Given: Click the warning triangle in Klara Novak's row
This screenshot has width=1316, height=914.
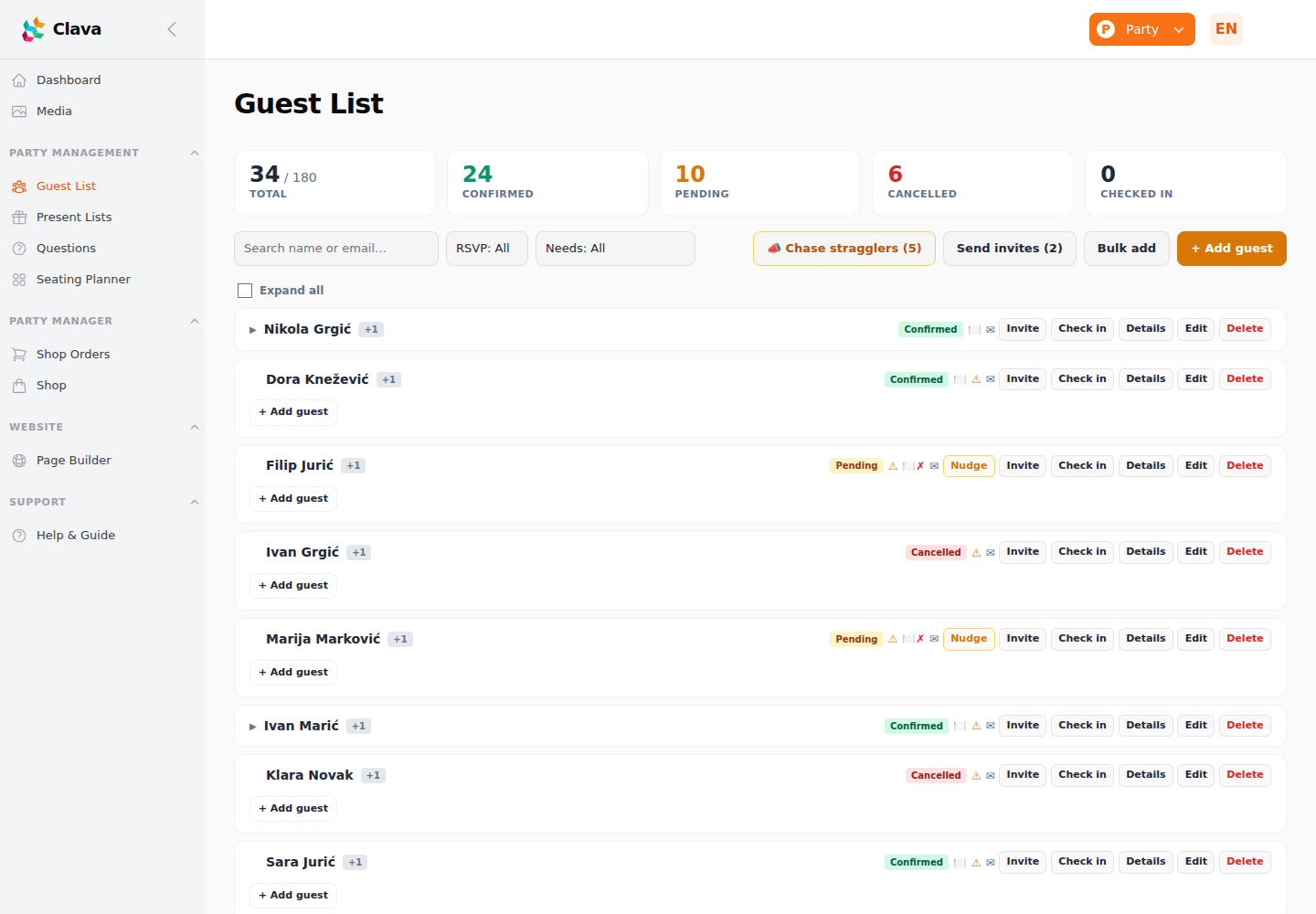Looking at the screenshot, I should 976,776.
